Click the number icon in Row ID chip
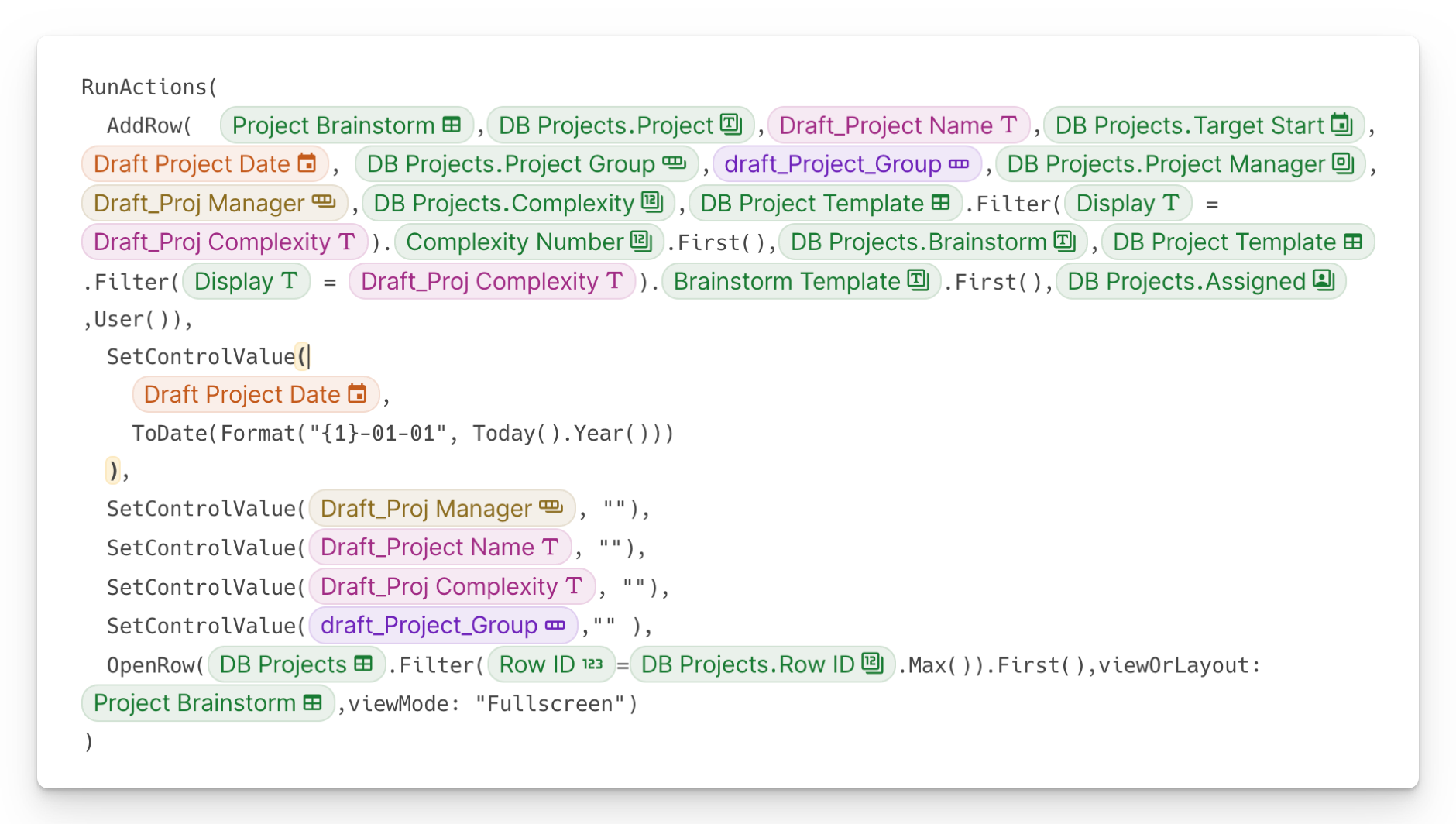This screenshot has width=1456, height=824. [x=592, y=664]
